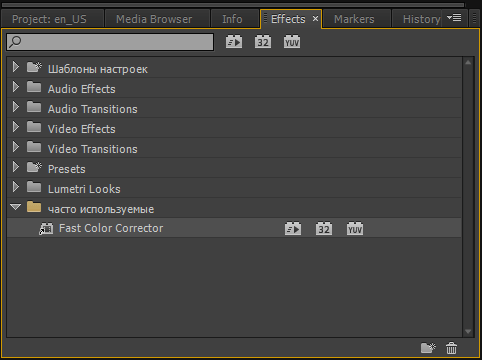Click the YUV badge beside Fast Color Corrector

coord(355,229)
